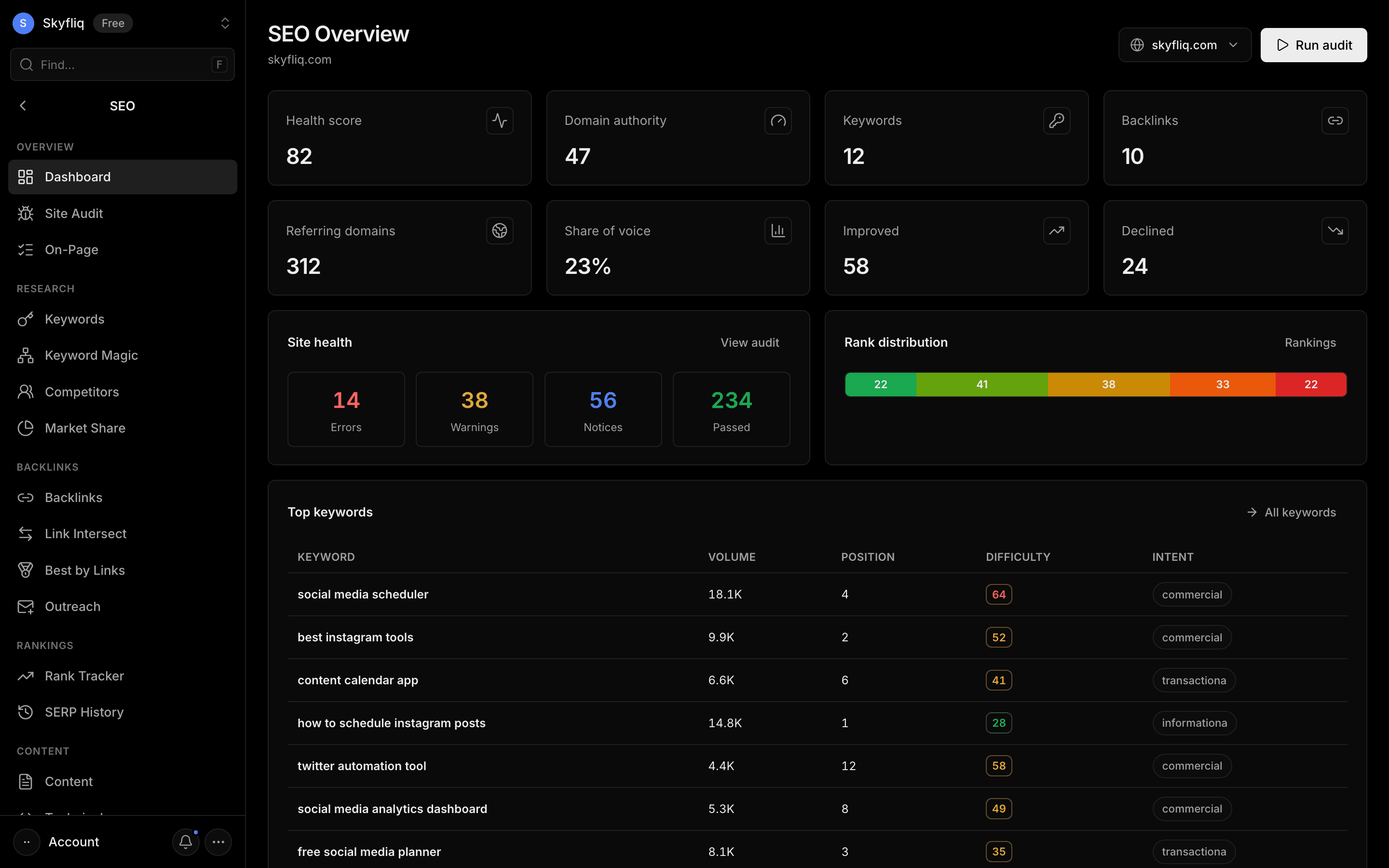Open the more options ellipsis button
The image size is (1389, 868).
(218, 842)
